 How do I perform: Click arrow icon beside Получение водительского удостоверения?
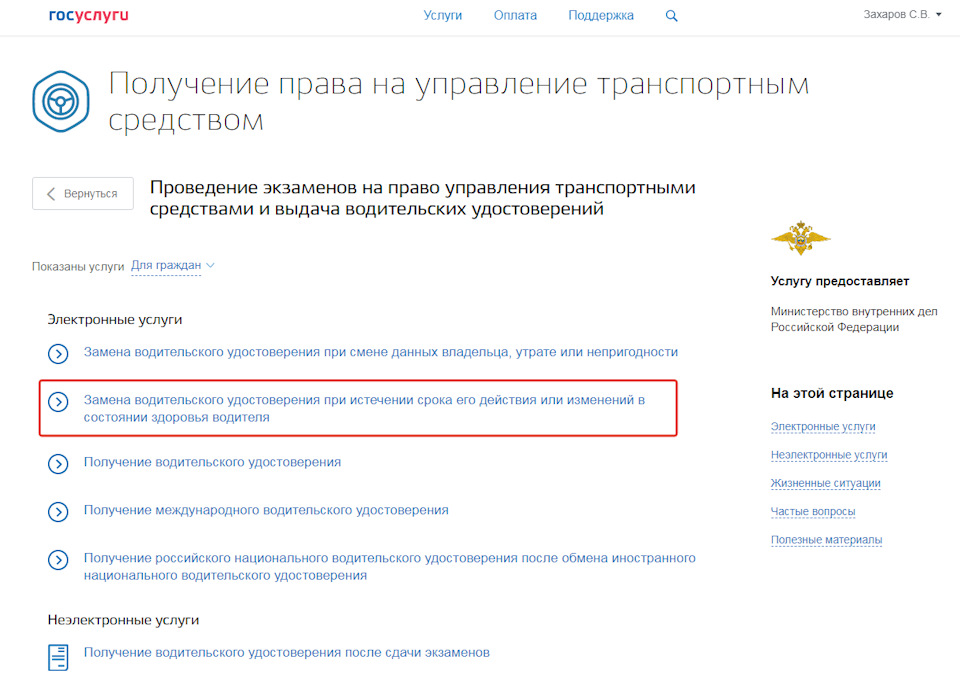[58, 464]
